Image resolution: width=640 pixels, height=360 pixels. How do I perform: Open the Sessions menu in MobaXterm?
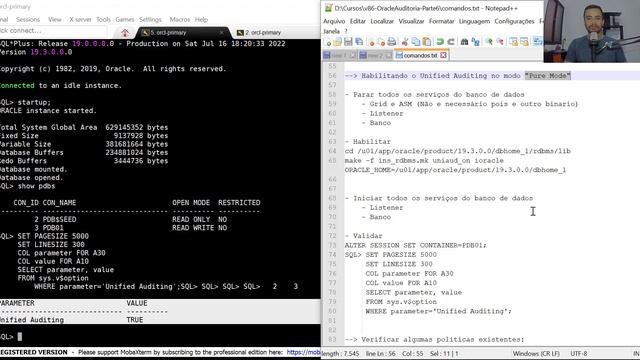tap(28, 20)
